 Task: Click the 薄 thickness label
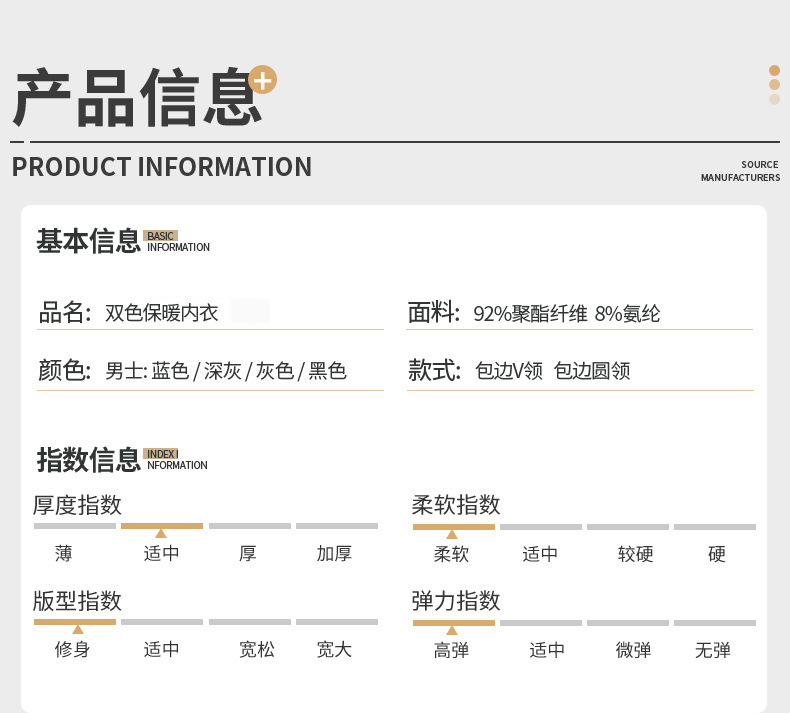point(63,553)
